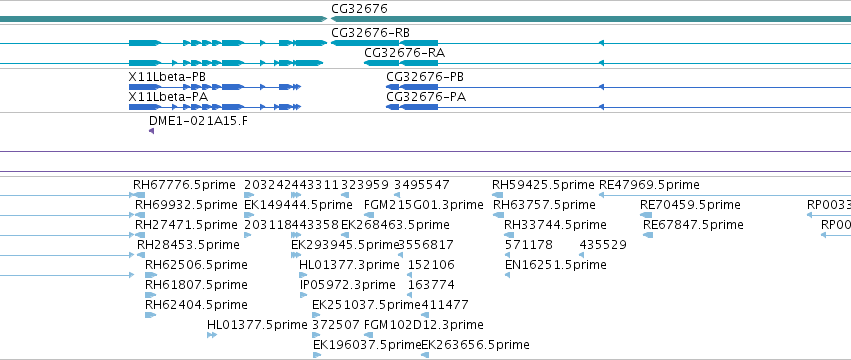The width and height of the screenshot is (851, 360).
Task: Select the RH67776.5prime EST glyph
Action: [139, 195]
